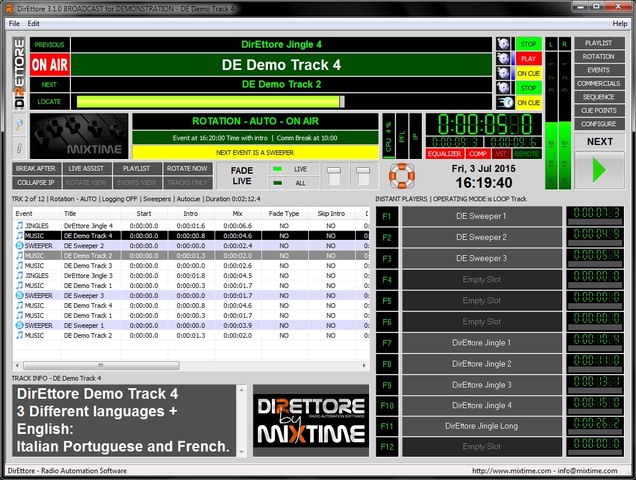The height and width of the screenshot is (480, 636).
Task: Open the EVENTS panel
Action: tap(599, 70)
